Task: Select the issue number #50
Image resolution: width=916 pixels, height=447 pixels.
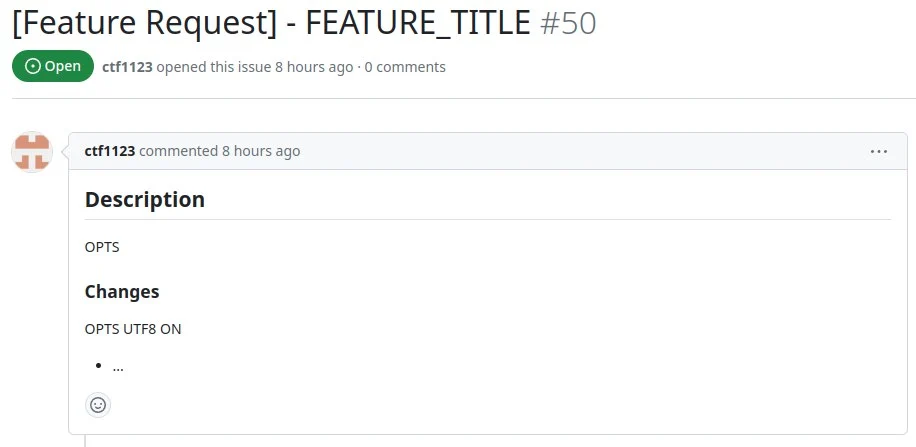Action: tap(568, 23)
